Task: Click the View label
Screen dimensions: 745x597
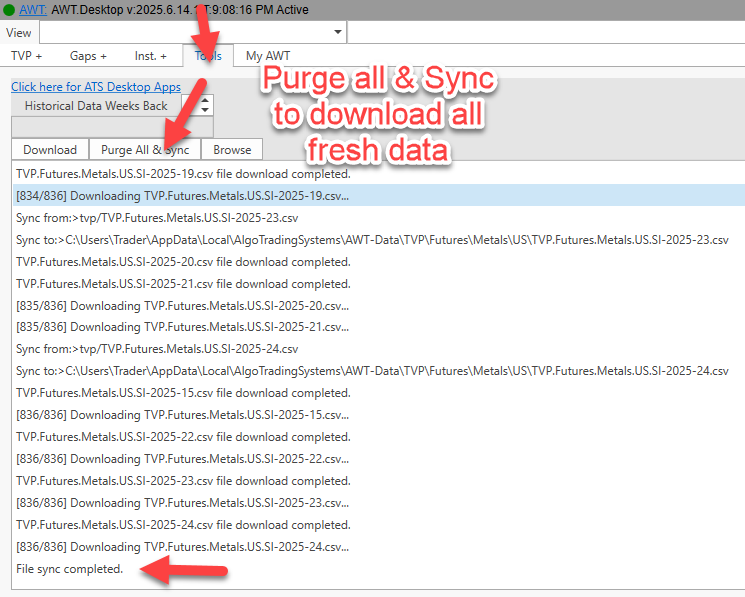Action: (x=19, y=33)
